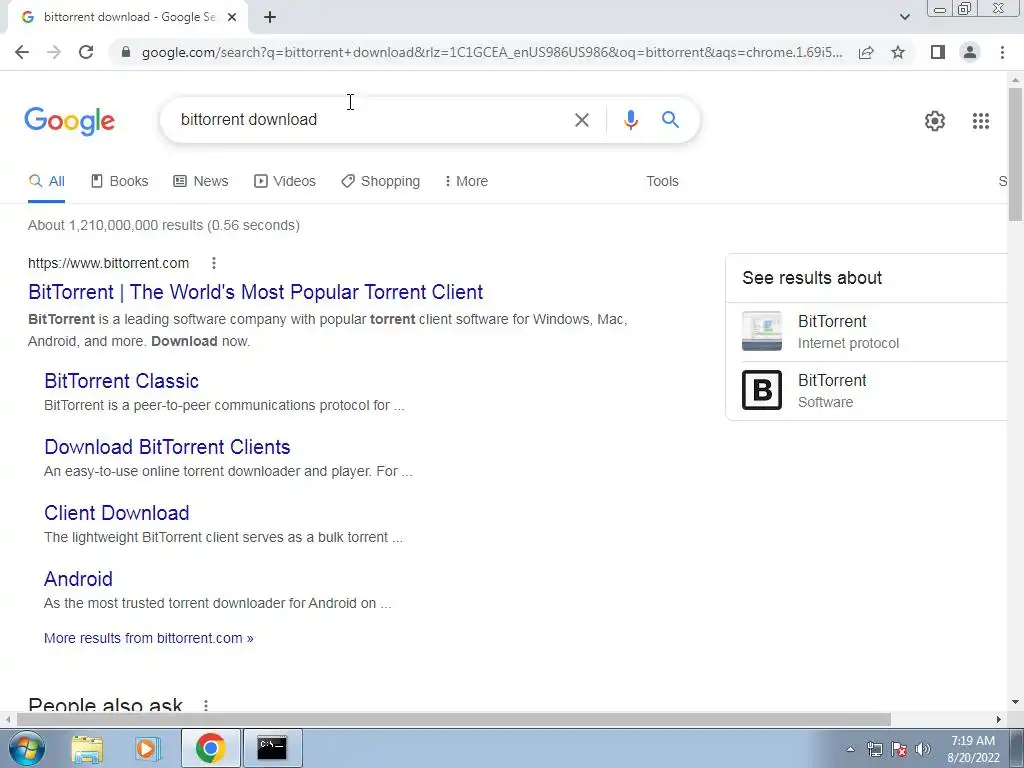Click the Chrome taskbar icon
Viewport: 1024px width, 768px height.
(x=210, y=748)
